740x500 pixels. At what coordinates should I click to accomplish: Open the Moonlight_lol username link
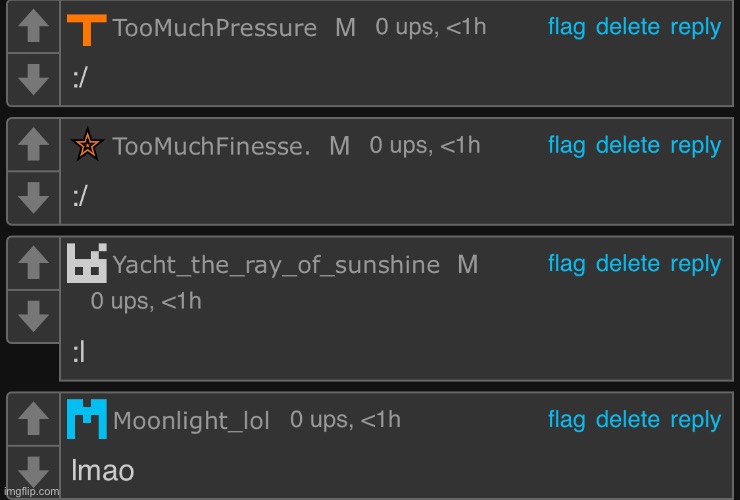click(x=192, y=421)
